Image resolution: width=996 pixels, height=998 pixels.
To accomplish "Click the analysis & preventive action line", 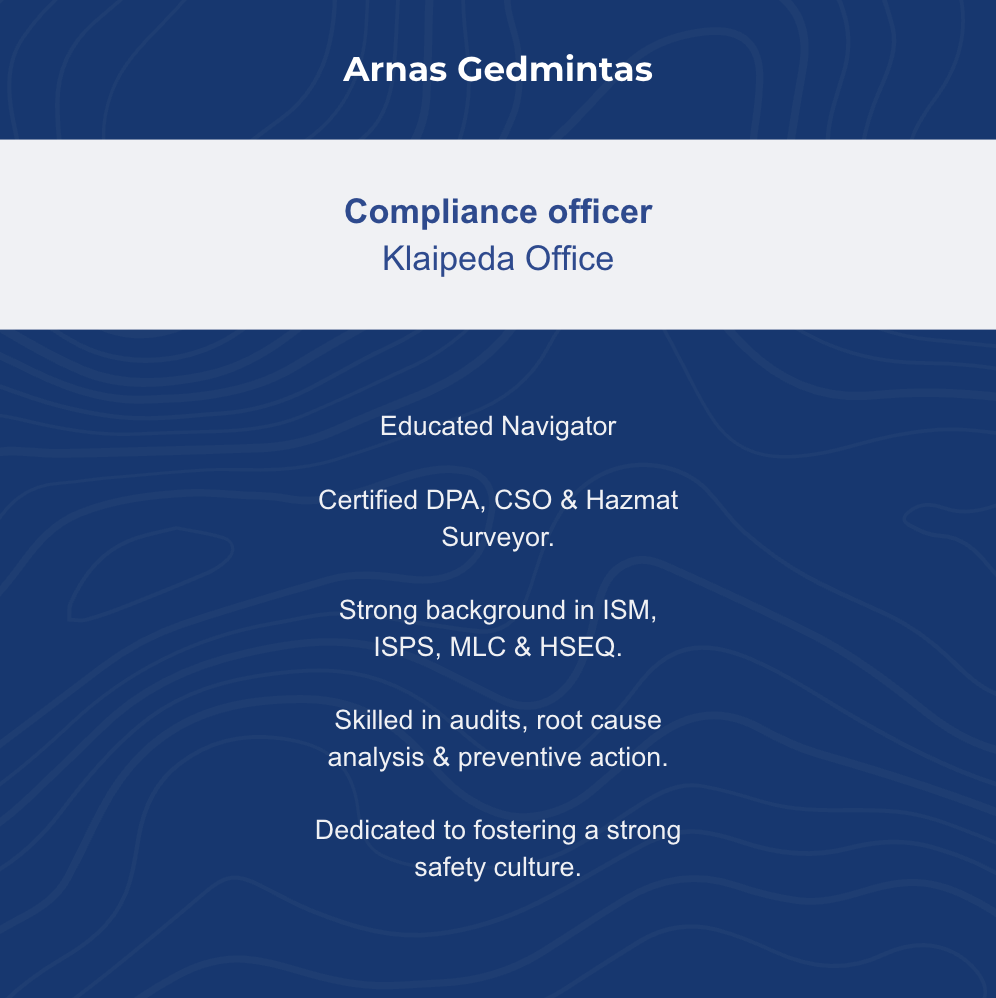I will click(x=497, y=757).
